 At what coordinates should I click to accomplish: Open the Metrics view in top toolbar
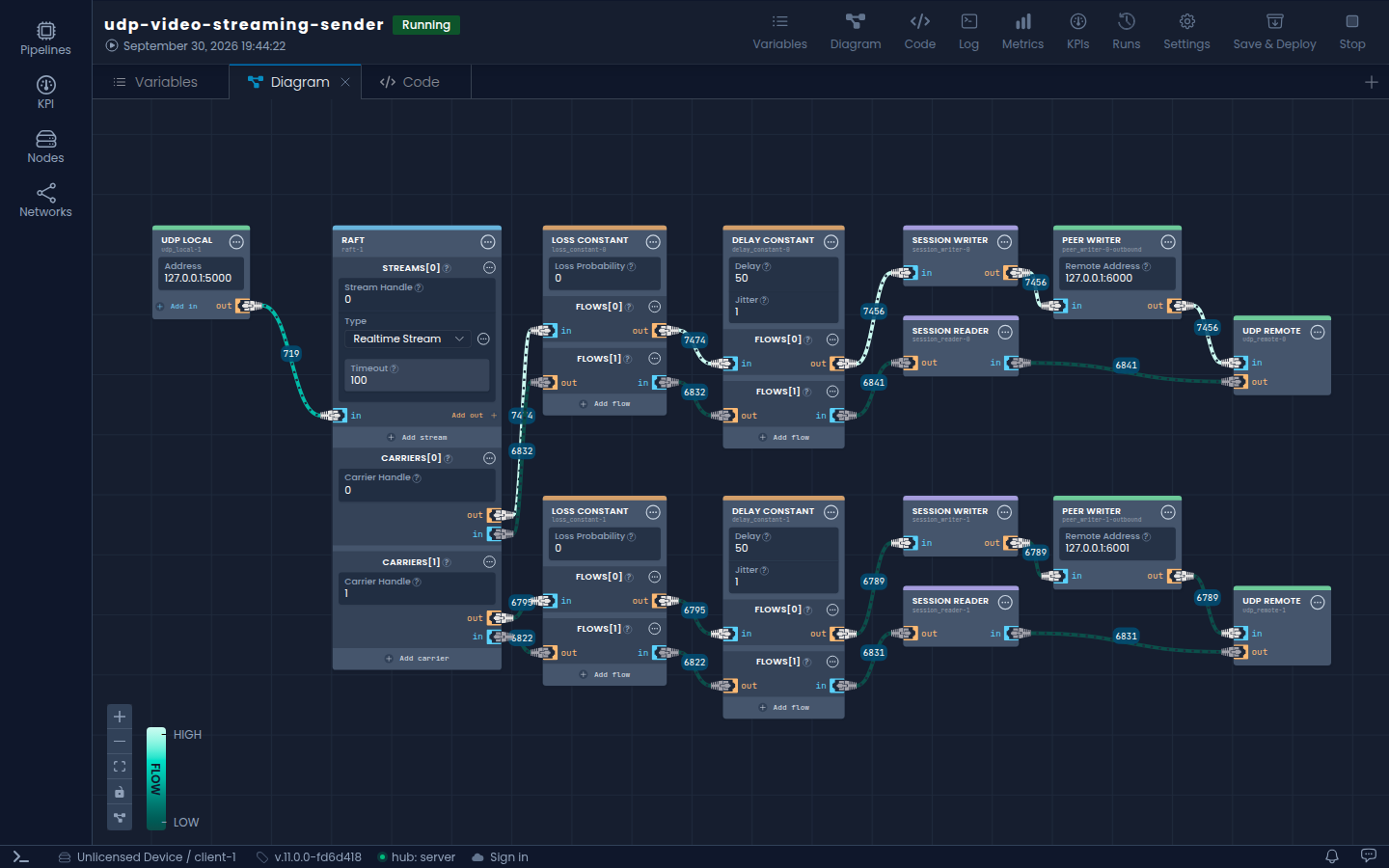coord(1022,32)
